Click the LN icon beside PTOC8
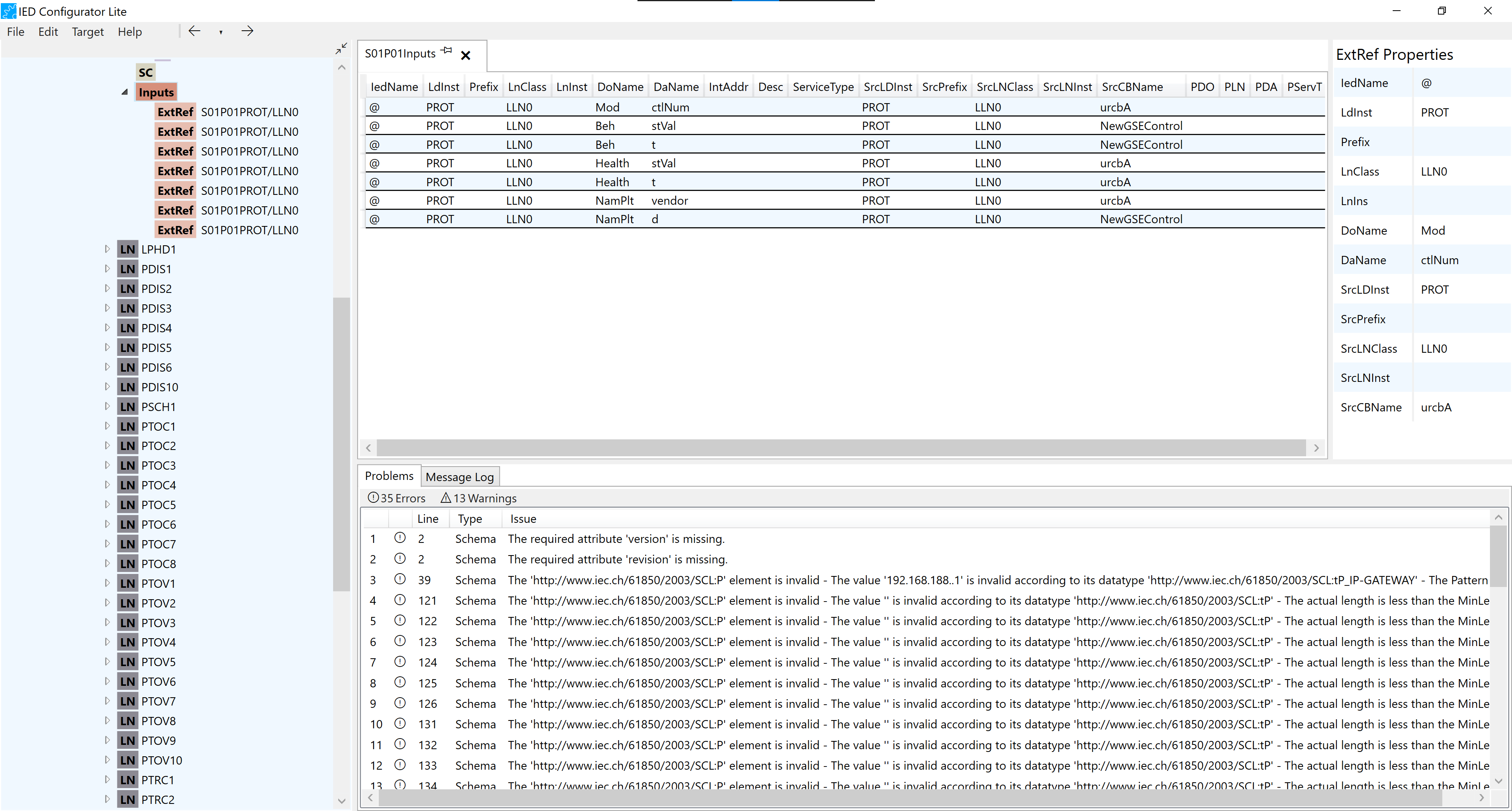The image size is (1512, 811). click(127, 563)
